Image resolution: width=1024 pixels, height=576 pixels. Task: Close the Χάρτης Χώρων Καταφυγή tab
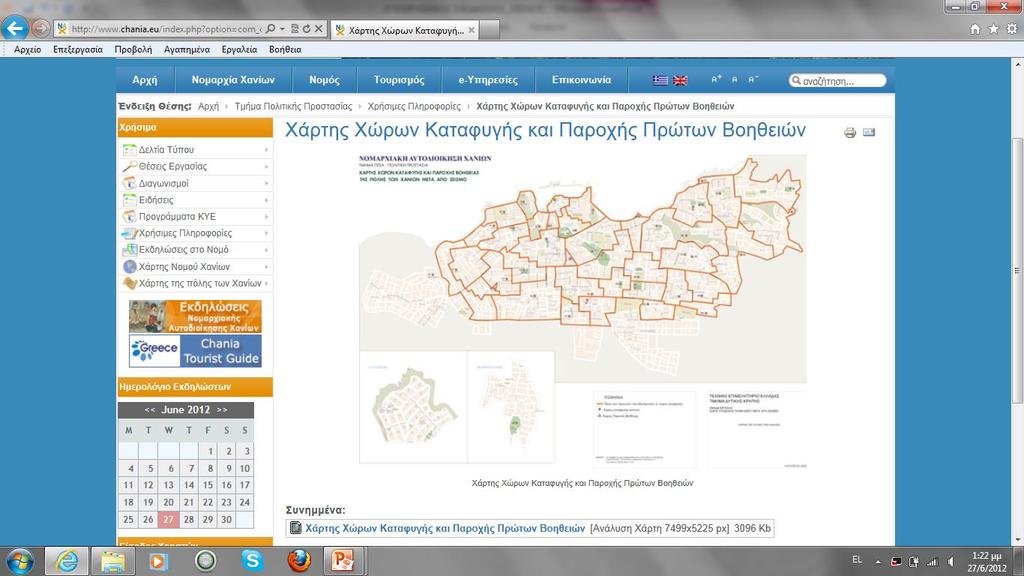[x=472, y=30]
